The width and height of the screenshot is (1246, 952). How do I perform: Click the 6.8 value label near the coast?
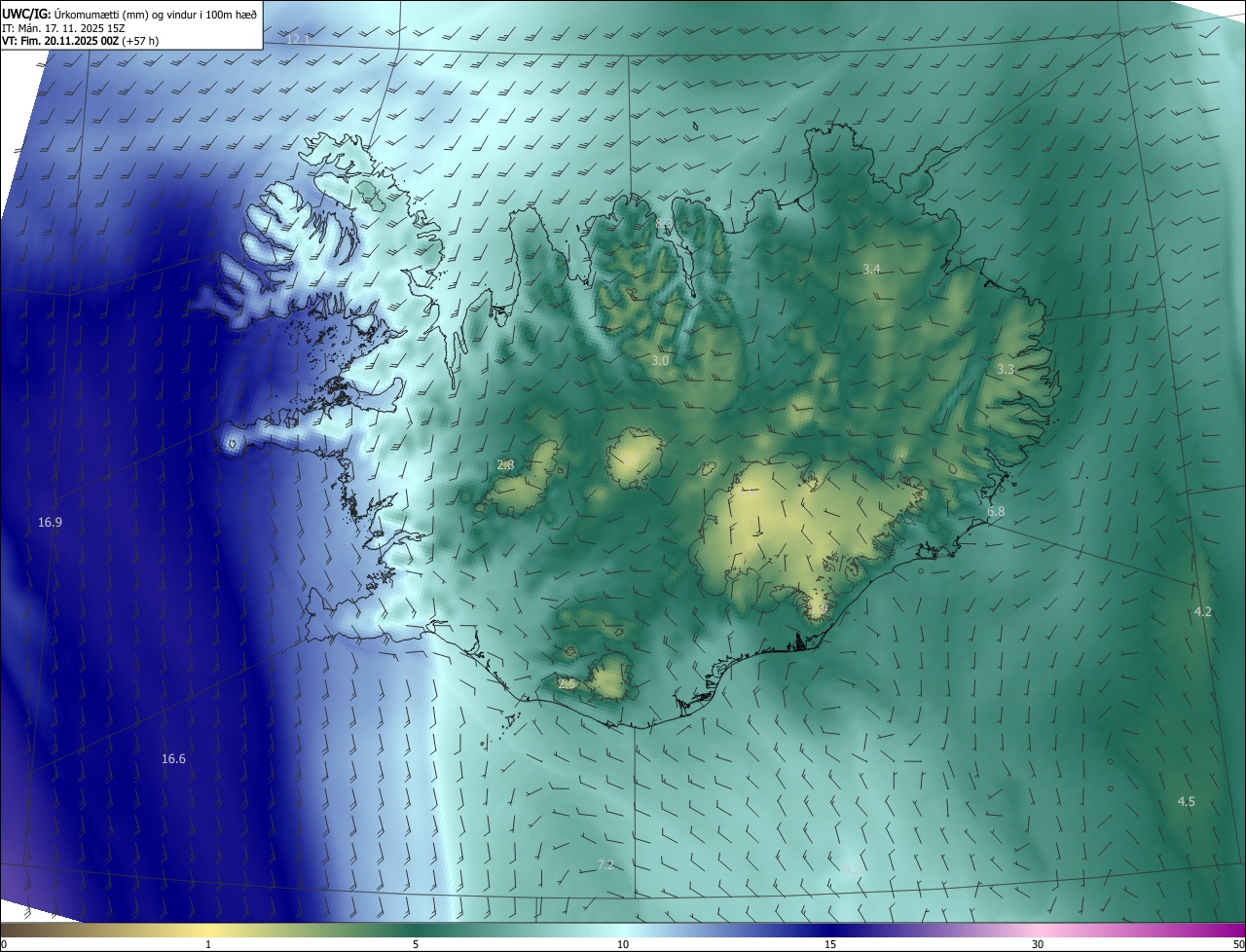[996, 512]
